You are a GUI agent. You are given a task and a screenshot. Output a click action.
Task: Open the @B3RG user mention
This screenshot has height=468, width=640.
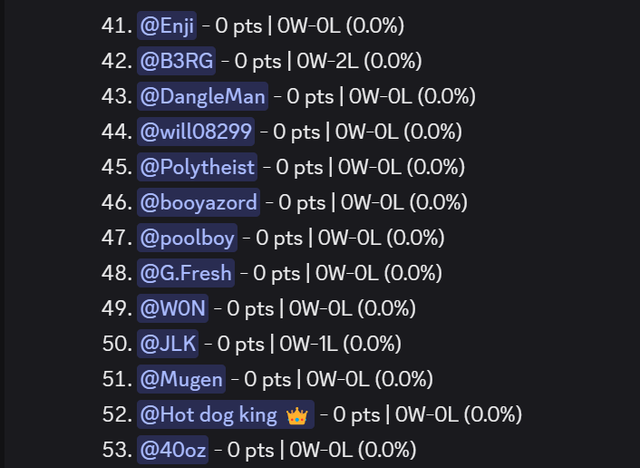[x=176, y=61]
